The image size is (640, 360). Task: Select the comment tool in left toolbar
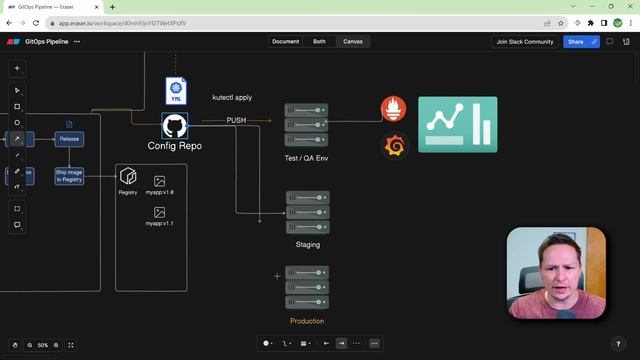point(17,225)
